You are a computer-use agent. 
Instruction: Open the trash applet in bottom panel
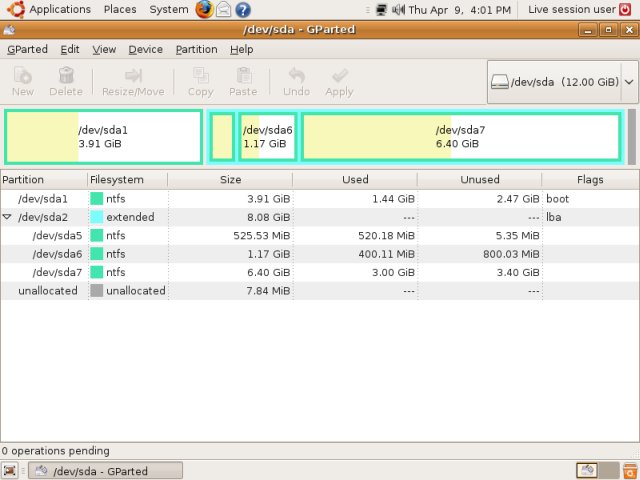coord(630,470)
